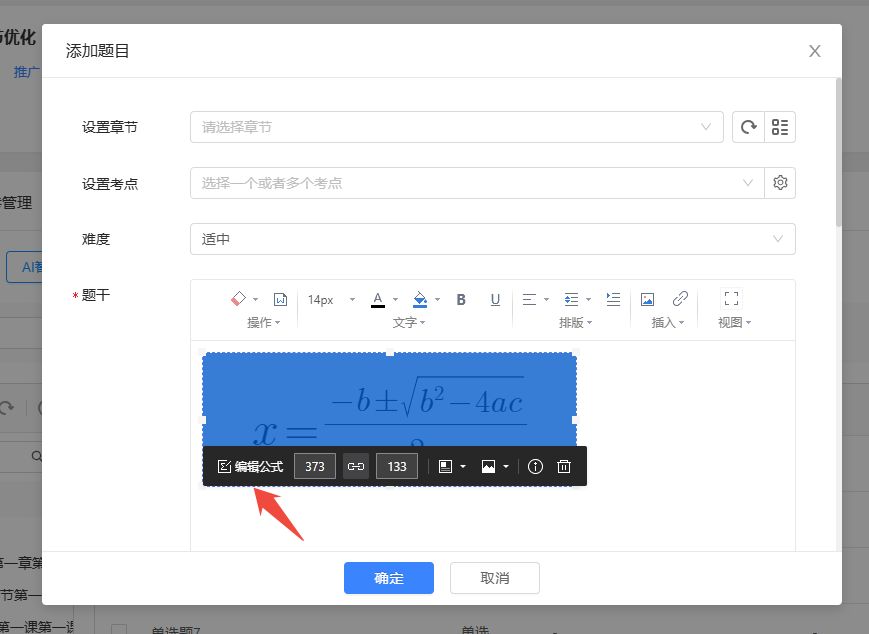Click the refresh chapters icon
The image size is (869, 634).
point(747,127)
